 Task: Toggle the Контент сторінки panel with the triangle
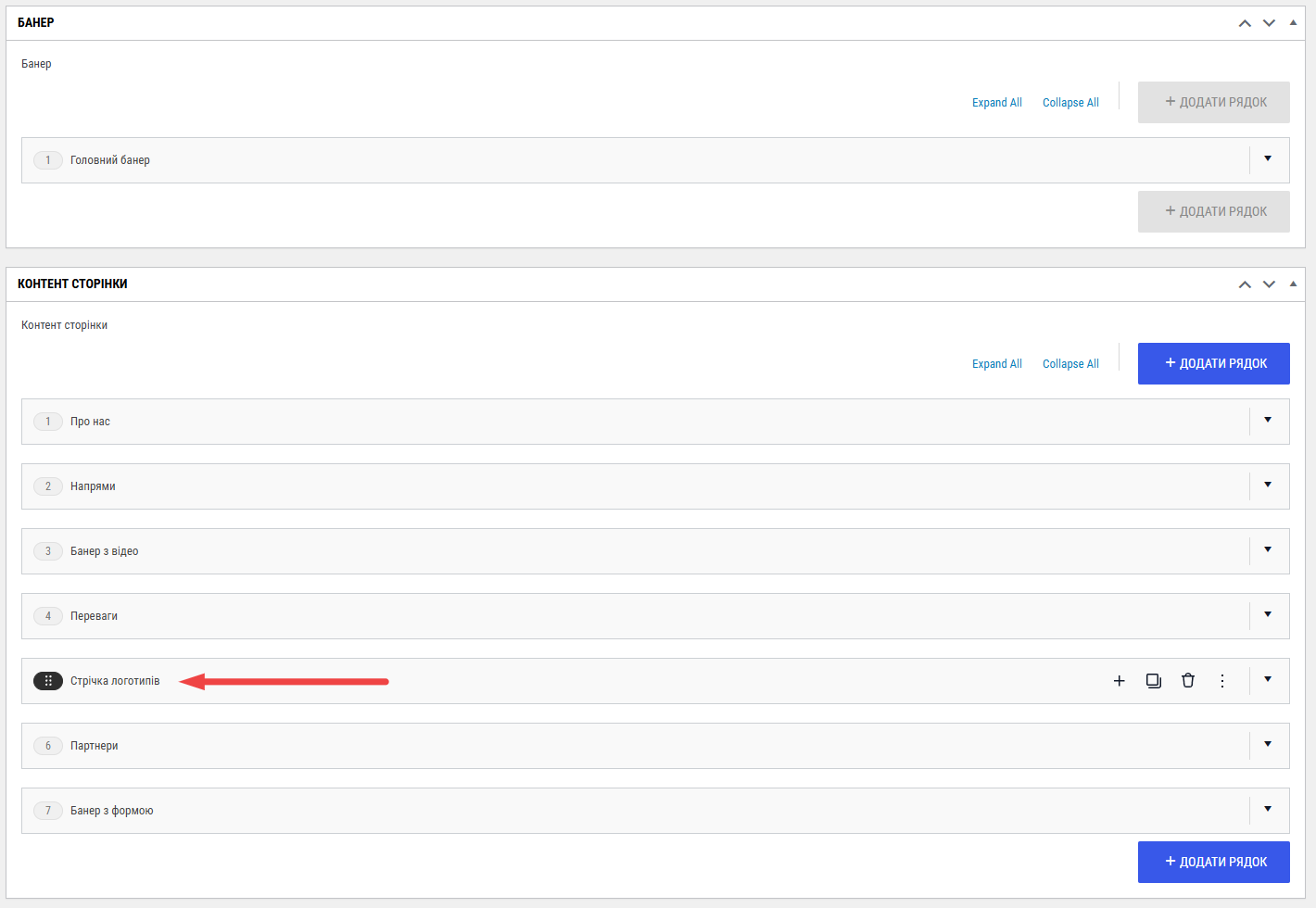(1293, 284)
